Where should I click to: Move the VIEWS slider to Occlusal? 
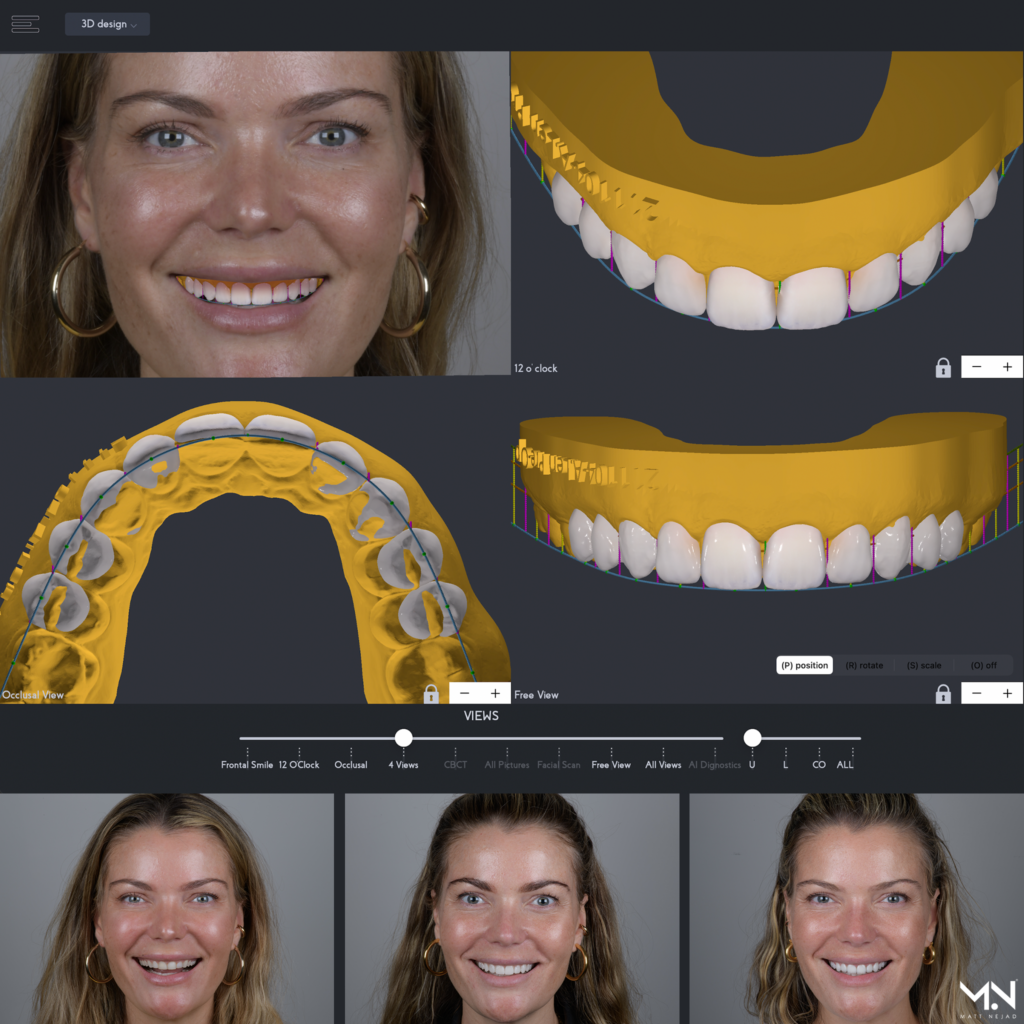point(351,738)
